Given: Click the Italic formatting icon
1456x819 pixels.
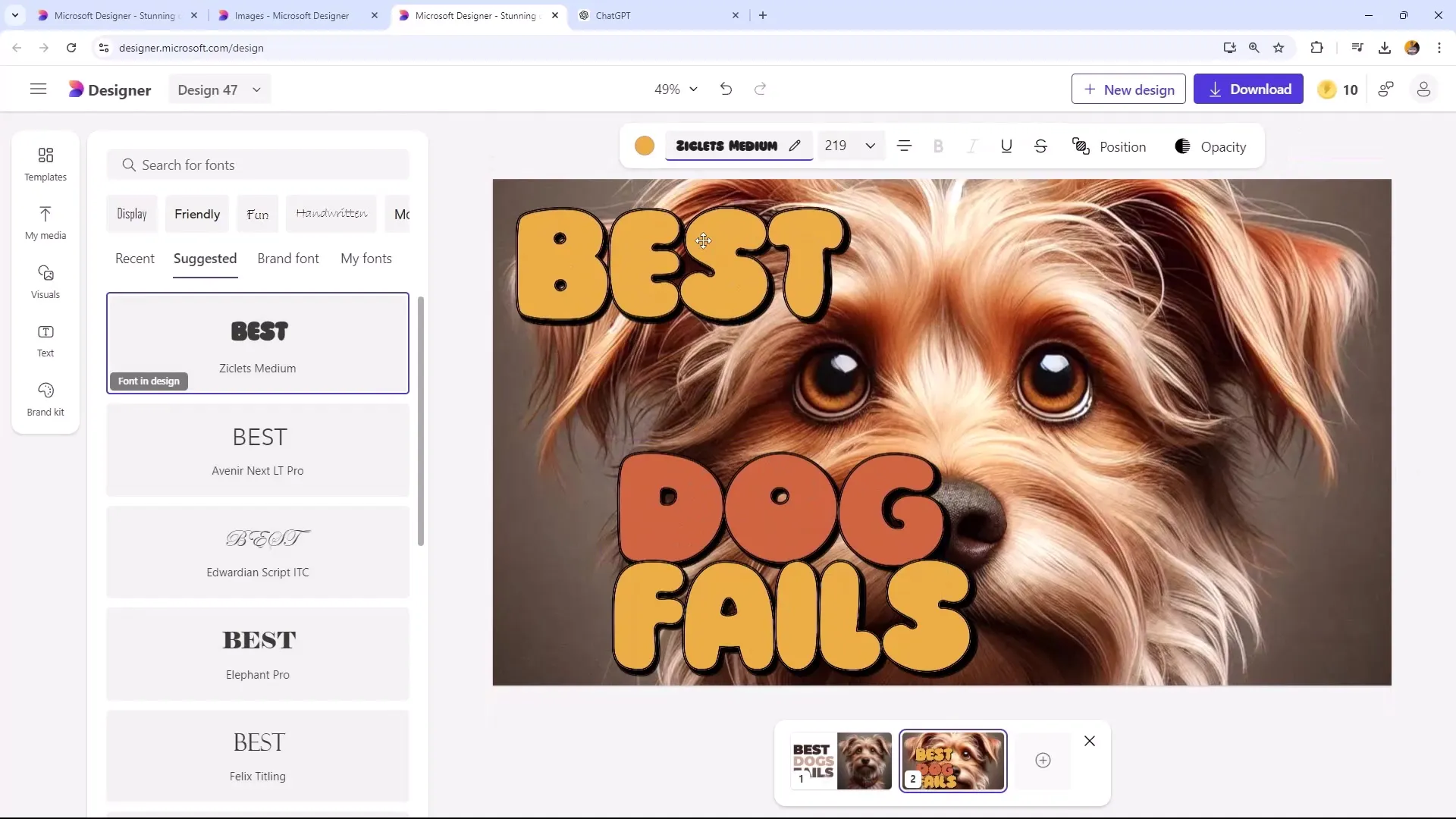Looking at the screenshot, I should [x=972, y=147].
